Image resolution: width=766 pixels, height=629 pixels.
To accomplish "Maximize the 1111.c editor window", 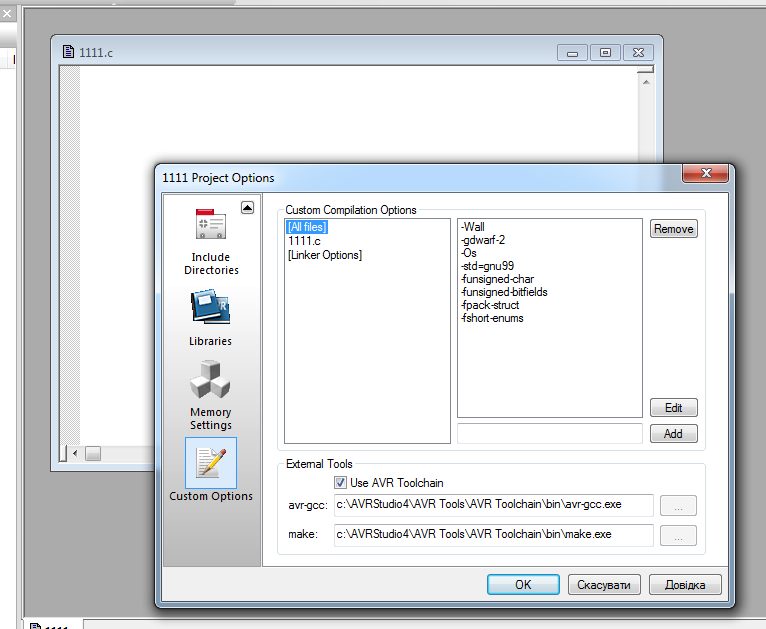I will 605,53.
